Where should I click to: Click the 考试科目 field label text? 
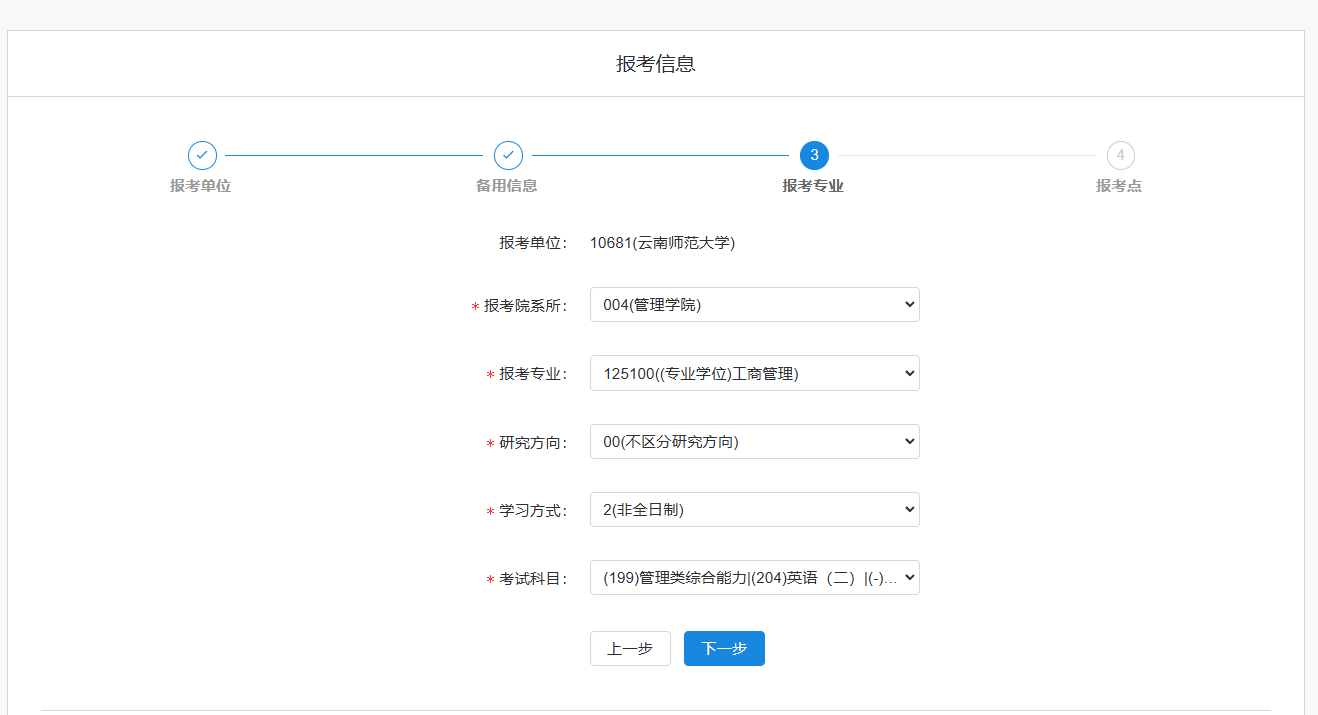(533, 579)
